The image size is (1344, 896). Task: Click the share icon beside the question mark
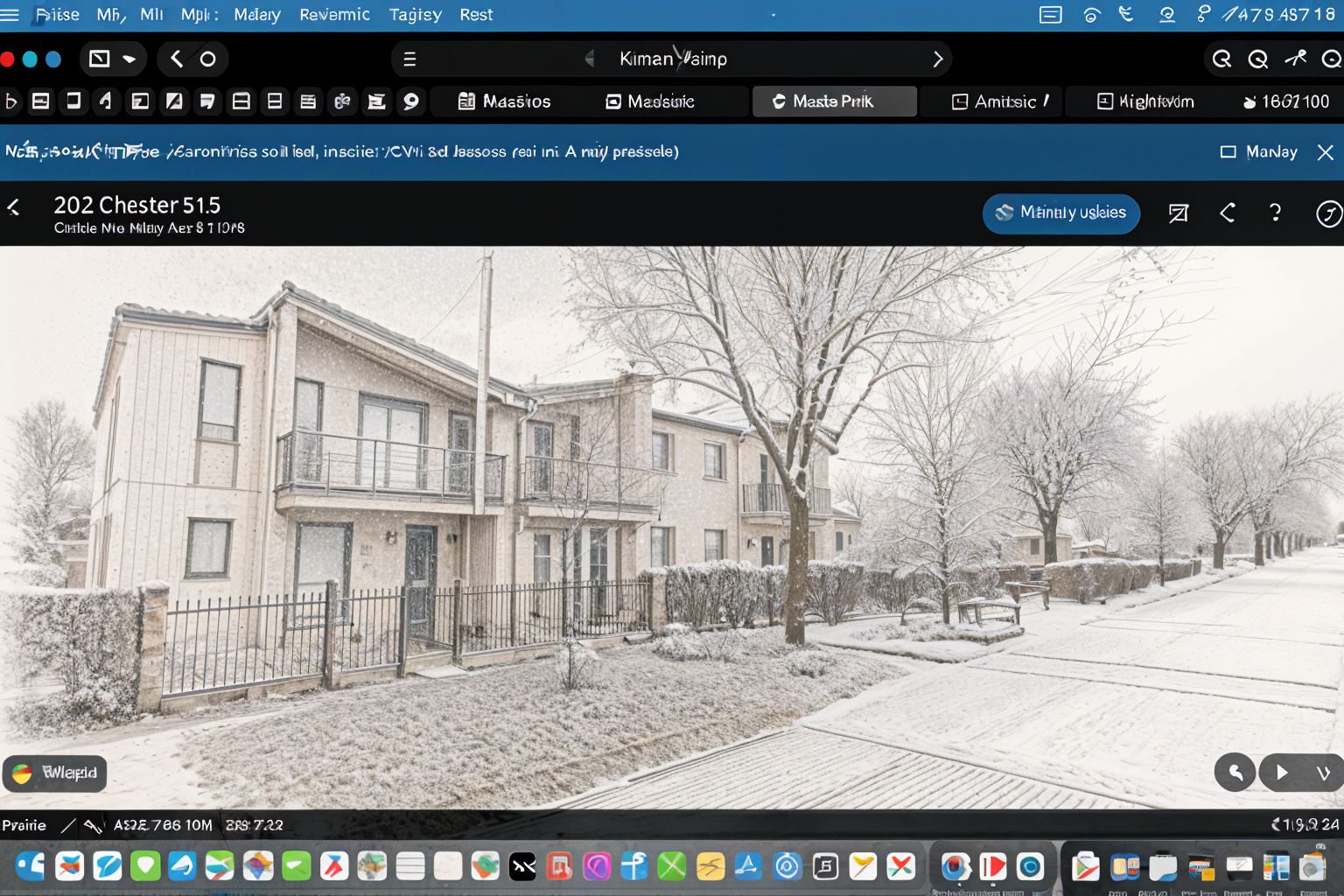pos(1228,213)
